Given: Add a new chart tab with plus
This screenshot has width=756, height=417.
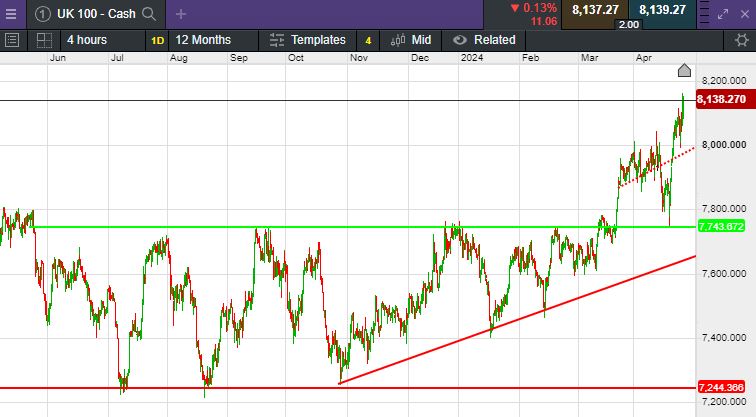Looking at the screenshot, I should coord(181,14).
